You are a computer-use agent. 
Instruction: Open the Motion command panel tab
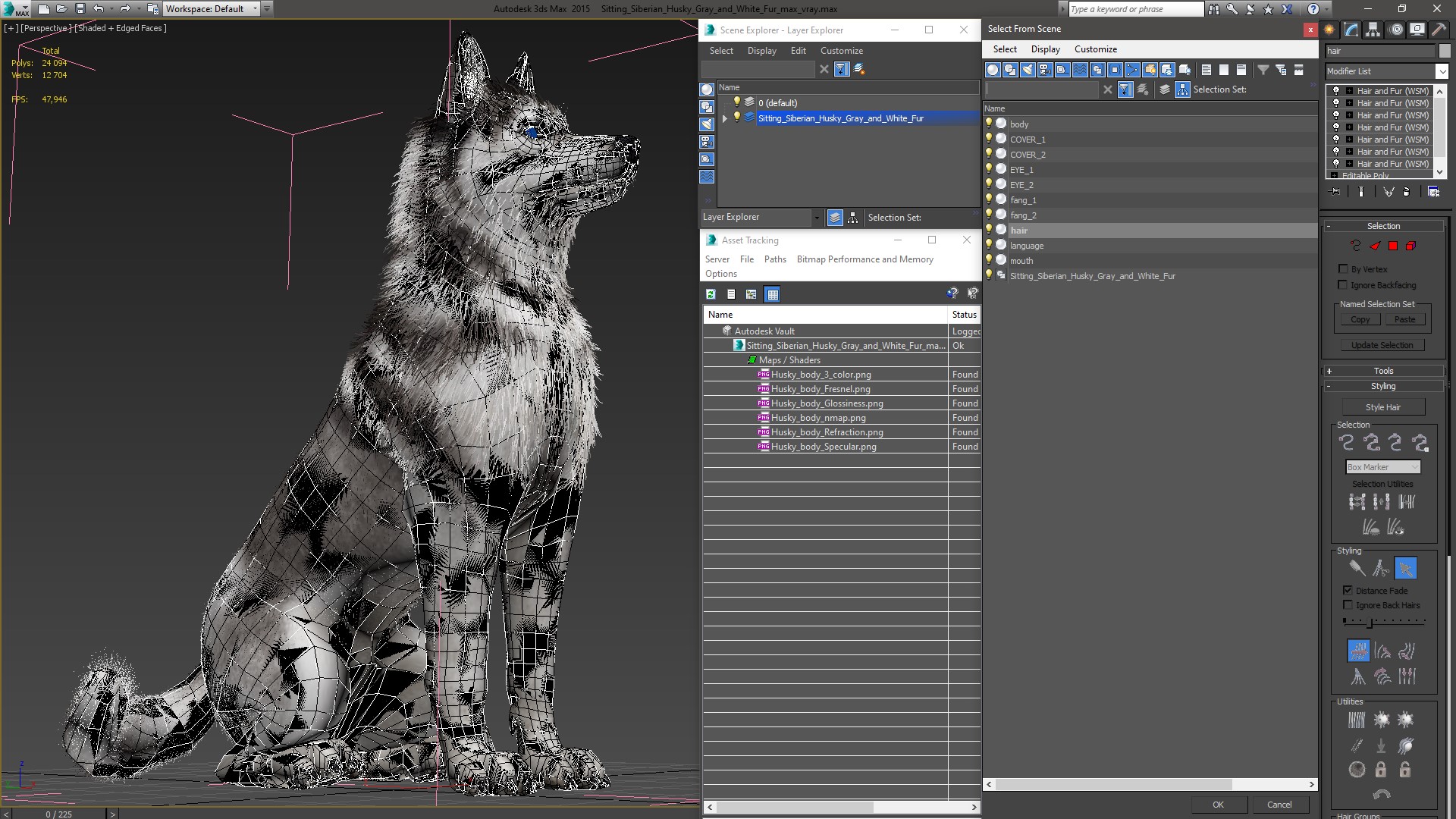[1396, 30]
